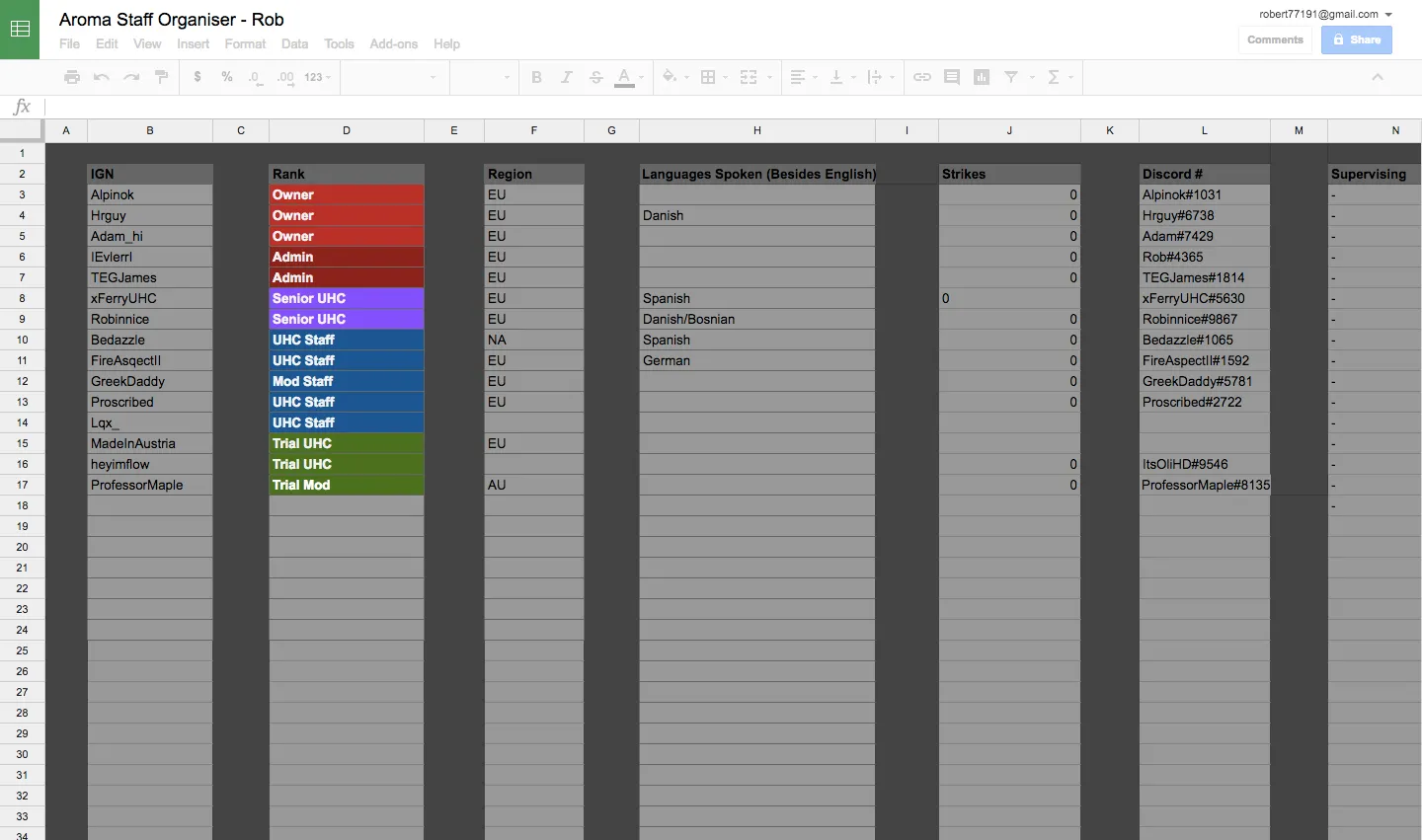Screen dimensions: 1422x840
Task: Click the Share button
Action: (1356, 40)
